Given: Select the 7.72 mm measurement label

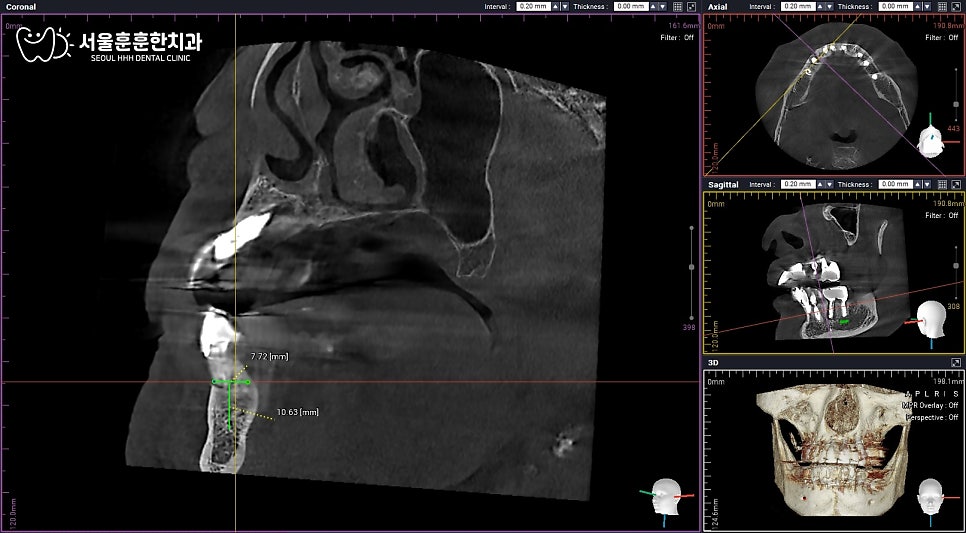Looking at the screenshot, I should 269,357.
